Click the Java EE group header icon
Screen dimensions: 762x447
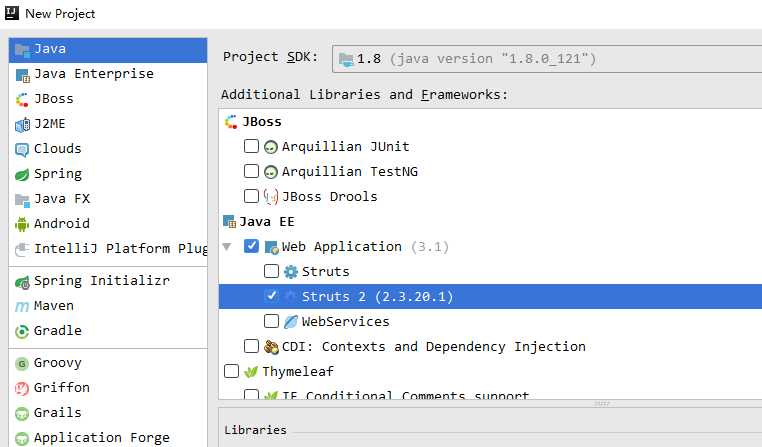tap(229, 222)
